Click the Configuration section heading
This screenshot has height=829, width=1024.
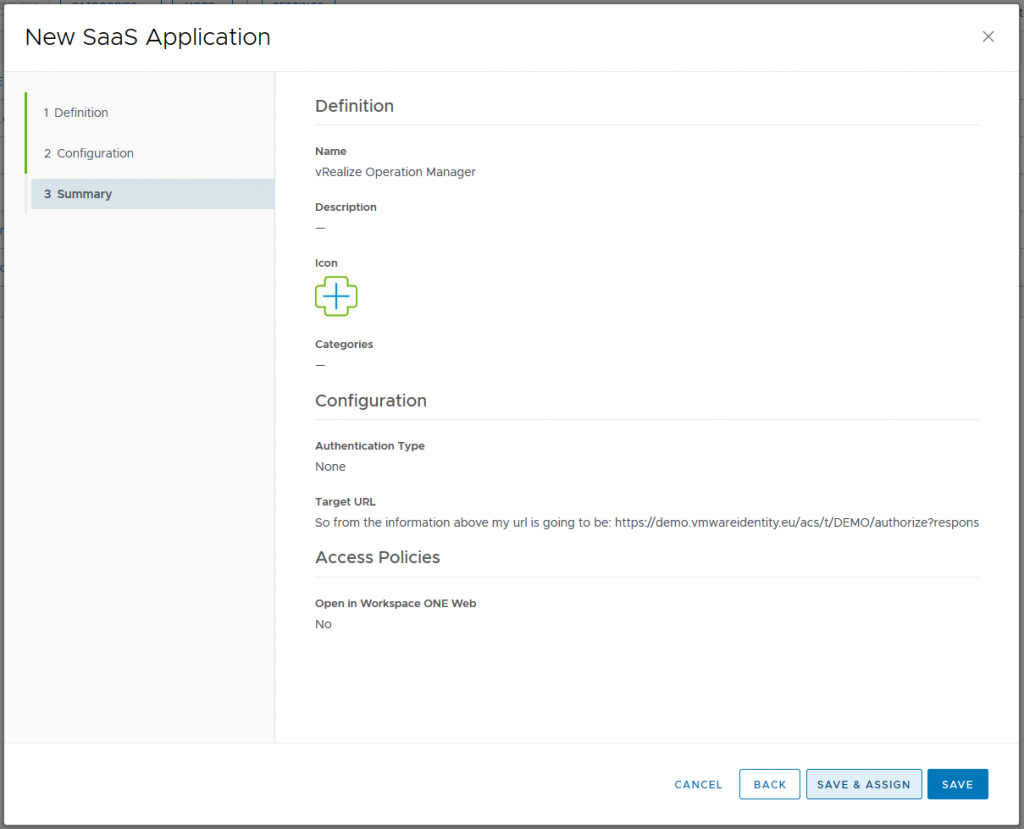[x=371, y=400]
